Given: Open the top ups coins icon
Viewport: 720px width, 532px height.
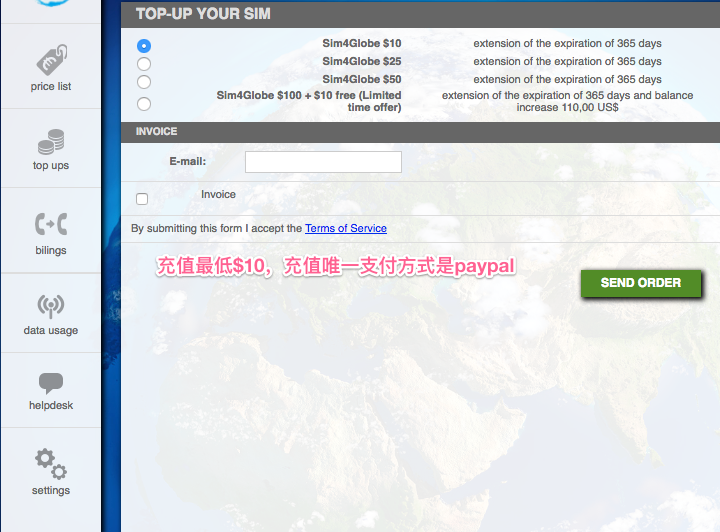Looking at the screenshot, I should coord(51,142).
